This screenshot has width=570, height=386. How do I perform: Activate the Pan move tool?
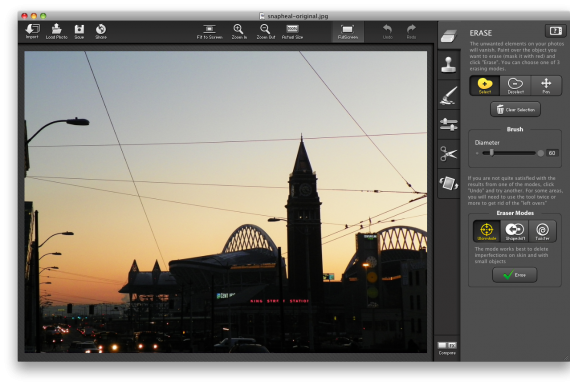coord(546,86)
